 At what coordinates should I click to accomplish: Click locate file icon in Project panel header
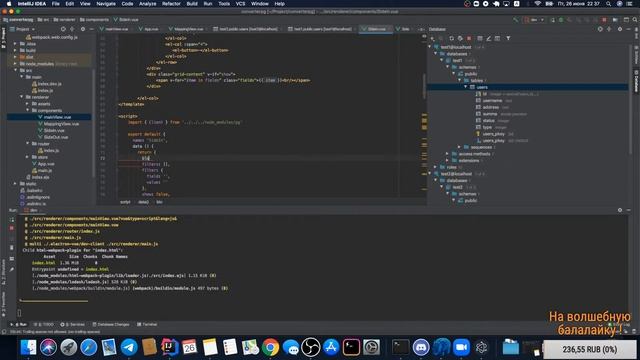pos(63,29)
